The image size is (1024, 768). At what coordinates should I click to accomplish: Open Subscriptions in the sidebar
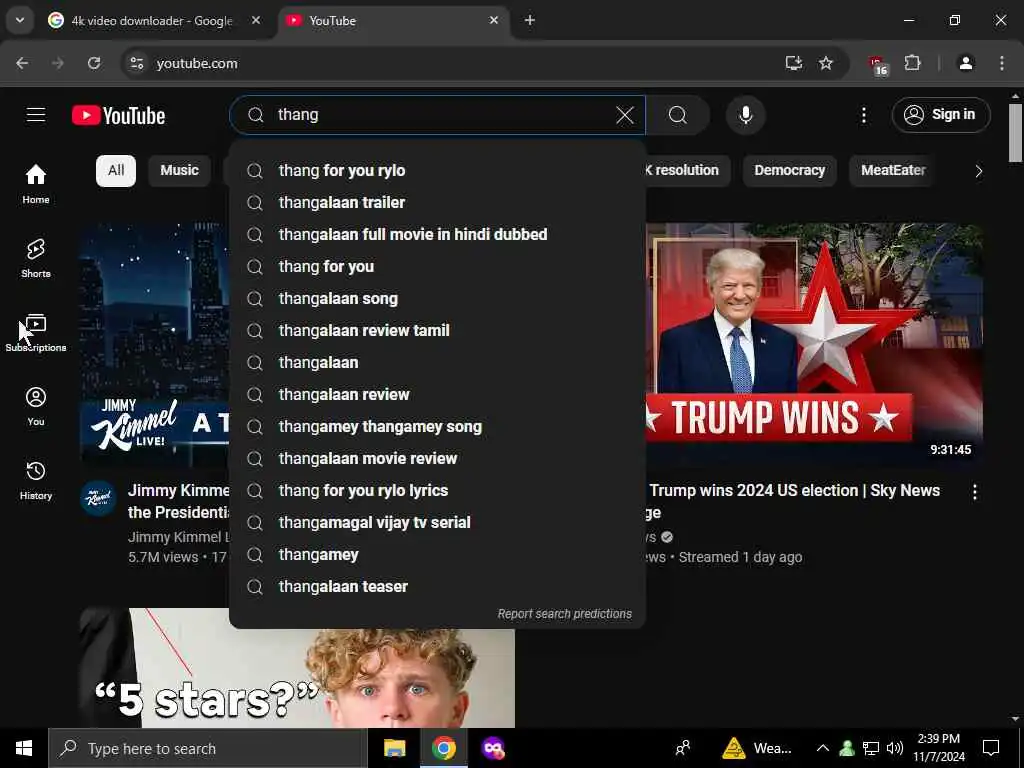point(36,332)
